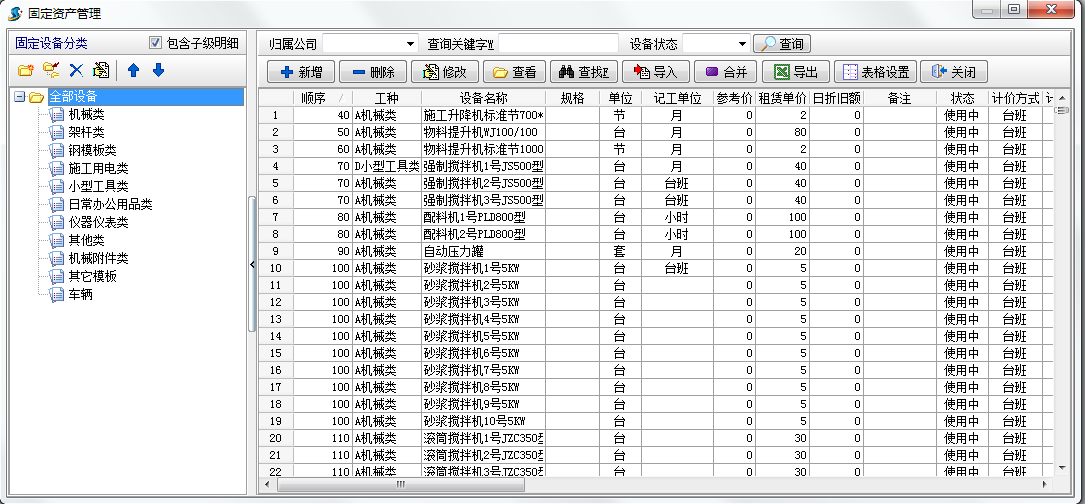This screenshot has height=504, width=1085.
Task: Move category down with blue down arrow
Action: coord(158,70)
